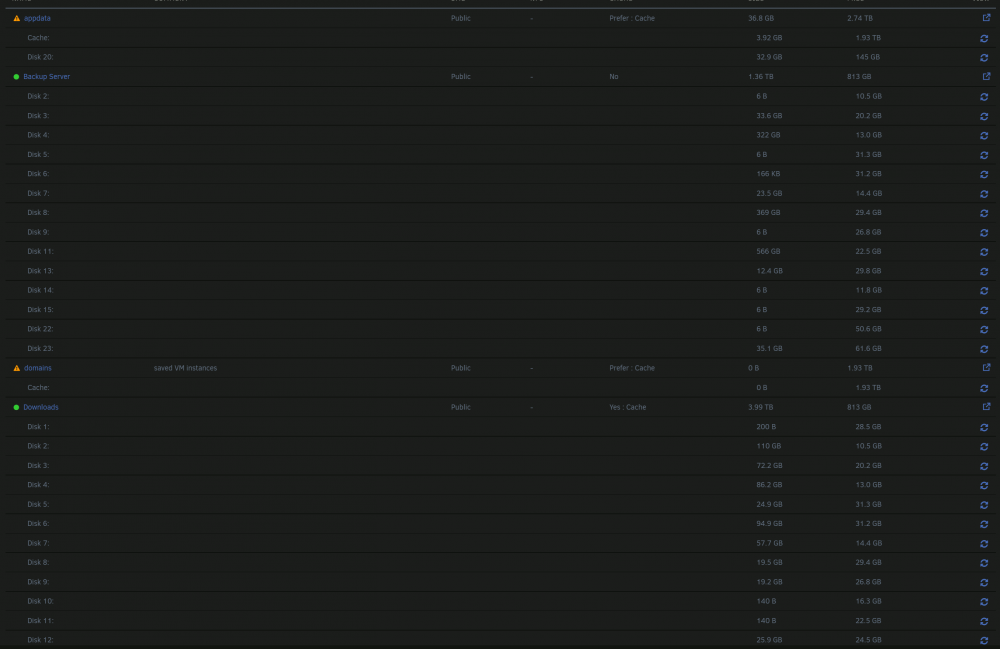Recompute the Disk 13 row
The image size is (1000, 649).
pos(984,271)
